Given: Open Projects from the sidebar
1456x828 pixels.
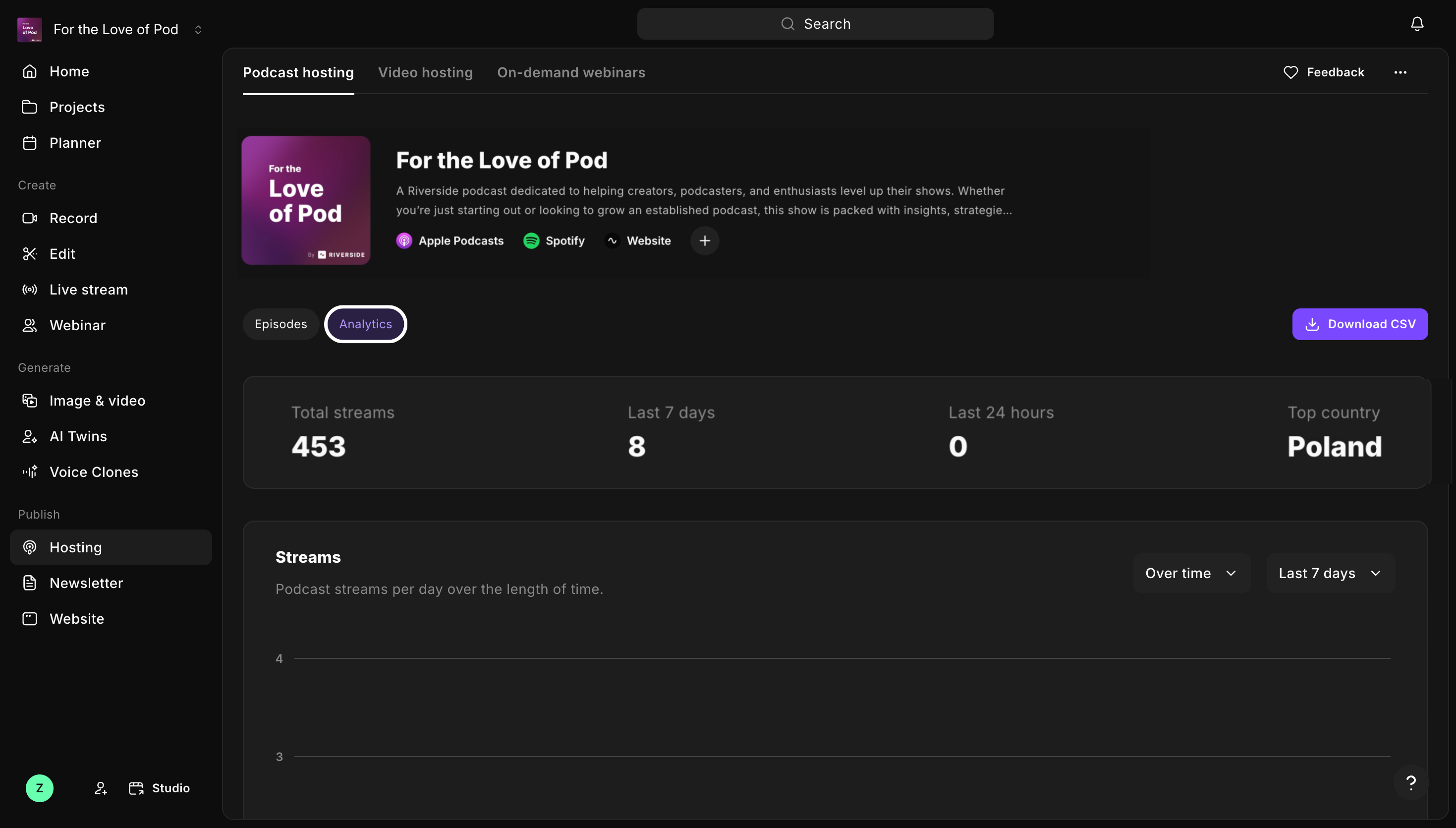Looking at the screenshot, I should 111,107.
